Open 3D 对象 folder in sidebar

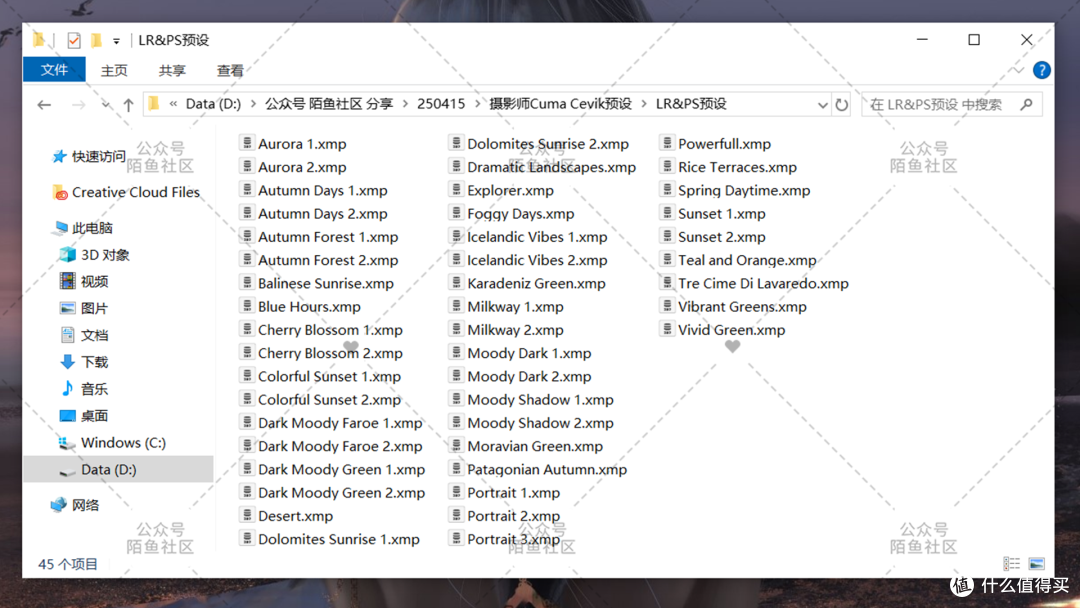pyautogui.click(x=105, y=255)
